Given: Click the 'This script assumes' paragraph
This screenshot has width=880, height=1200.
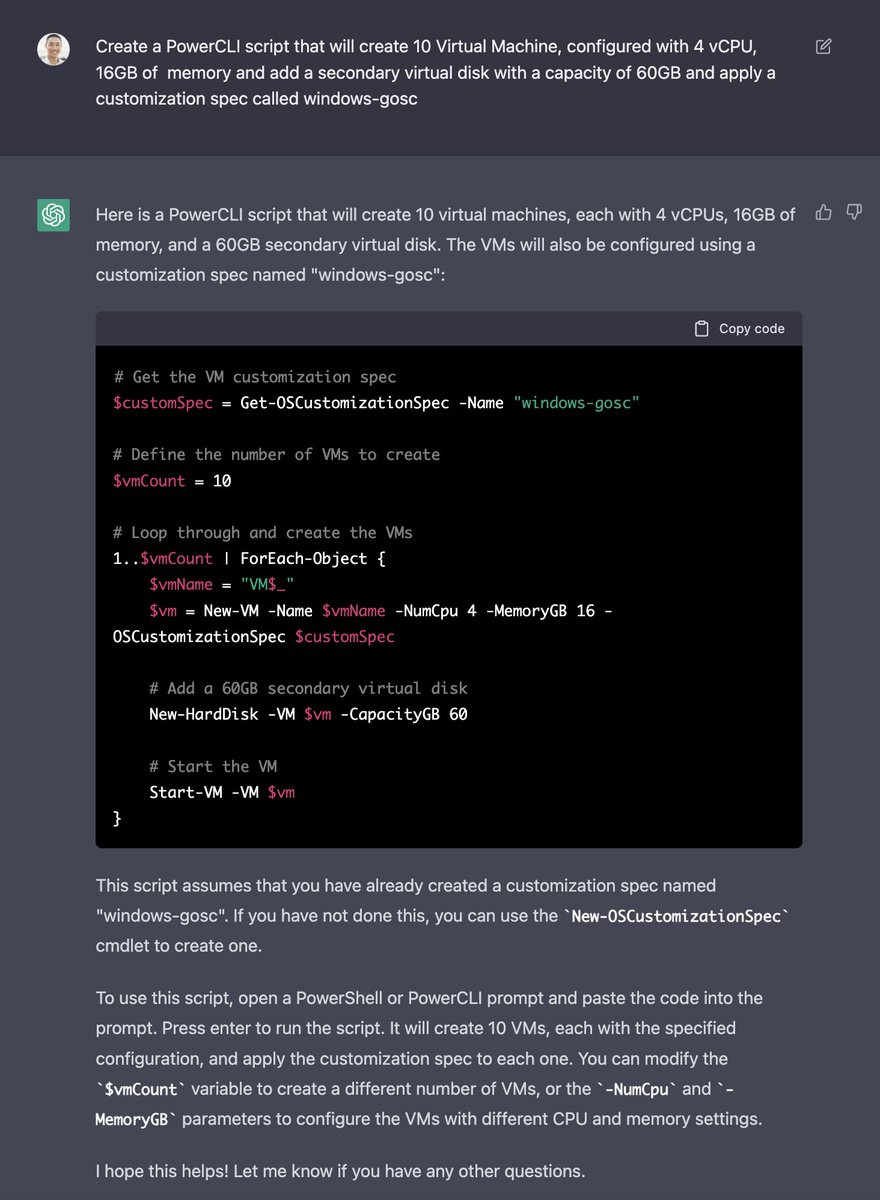Looking at the screenshot, I should tap(443, 915).
